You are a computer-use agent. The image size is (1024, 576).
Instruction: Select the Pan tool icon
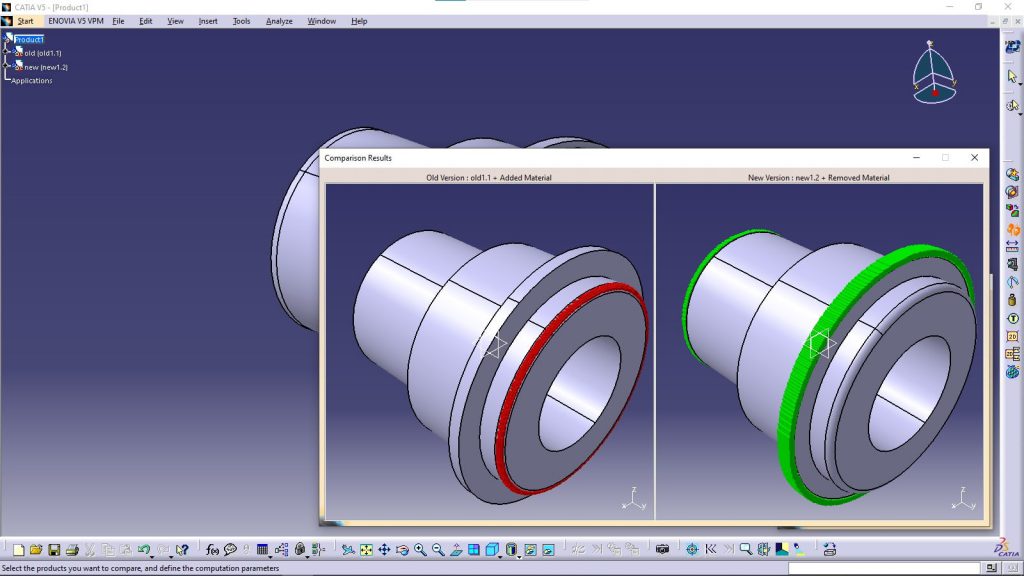tap(384, 550)
